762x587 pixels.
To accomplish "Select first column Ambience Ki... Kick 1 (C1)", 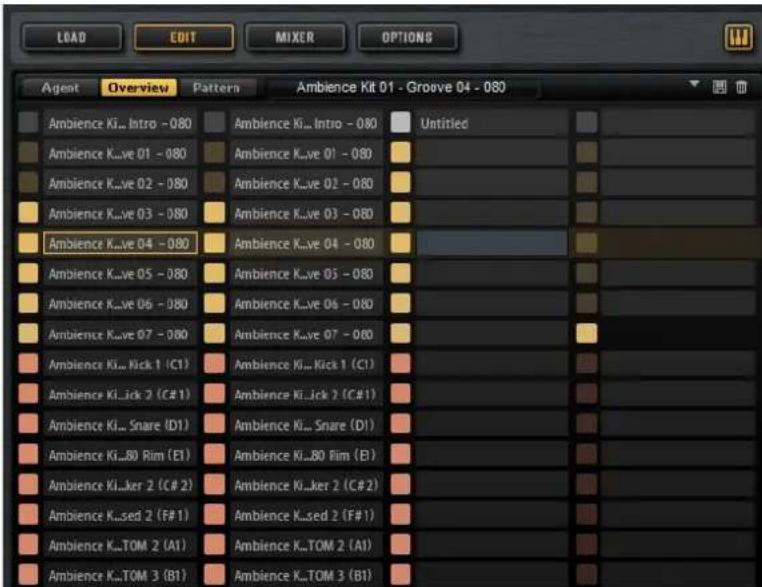I will pyautogui.click(x=120, y=364).
